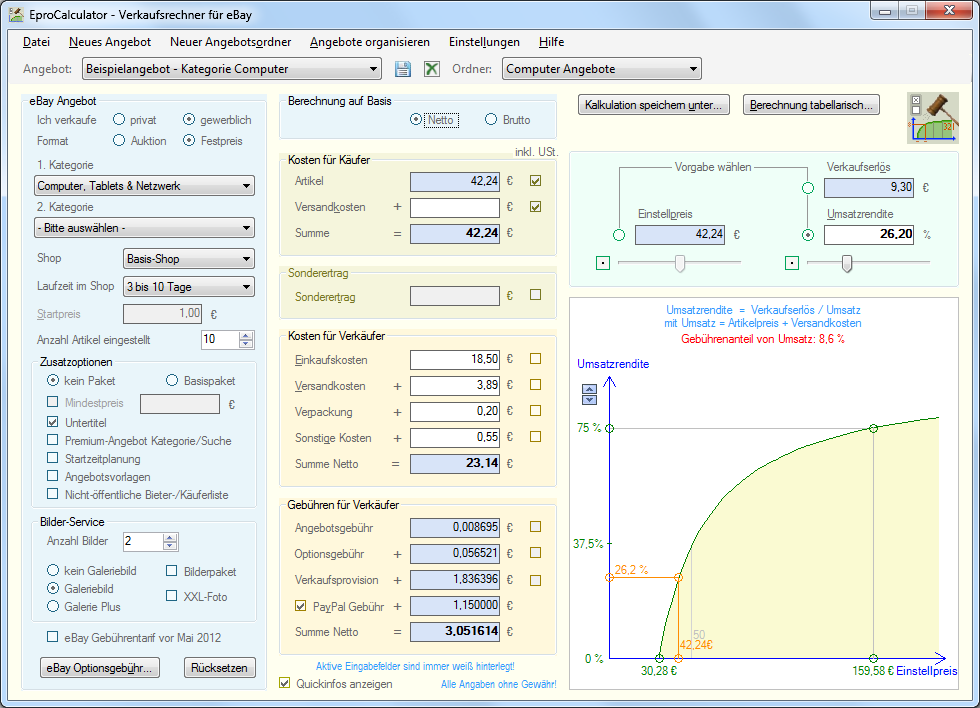
Task: Click the save (floppy disk) icon
Action: (403, 69)
